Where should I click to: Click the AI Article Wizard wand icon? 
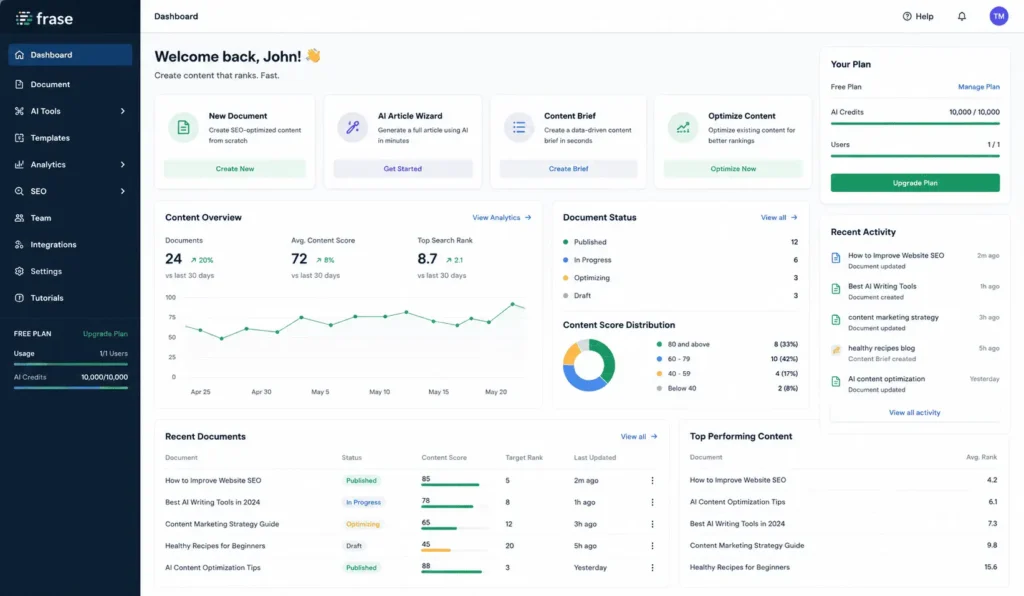click(353, 127)
